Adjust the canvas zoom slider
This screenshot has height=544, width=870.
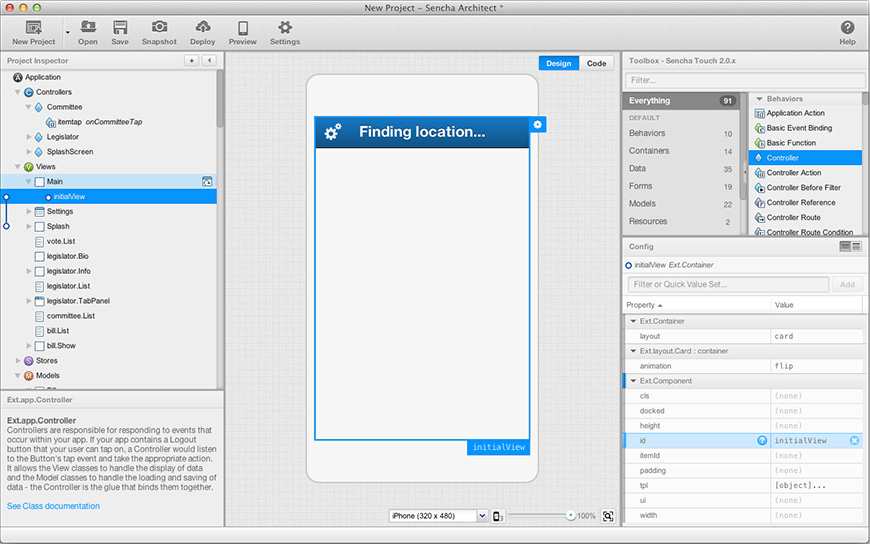click(570, 516)
